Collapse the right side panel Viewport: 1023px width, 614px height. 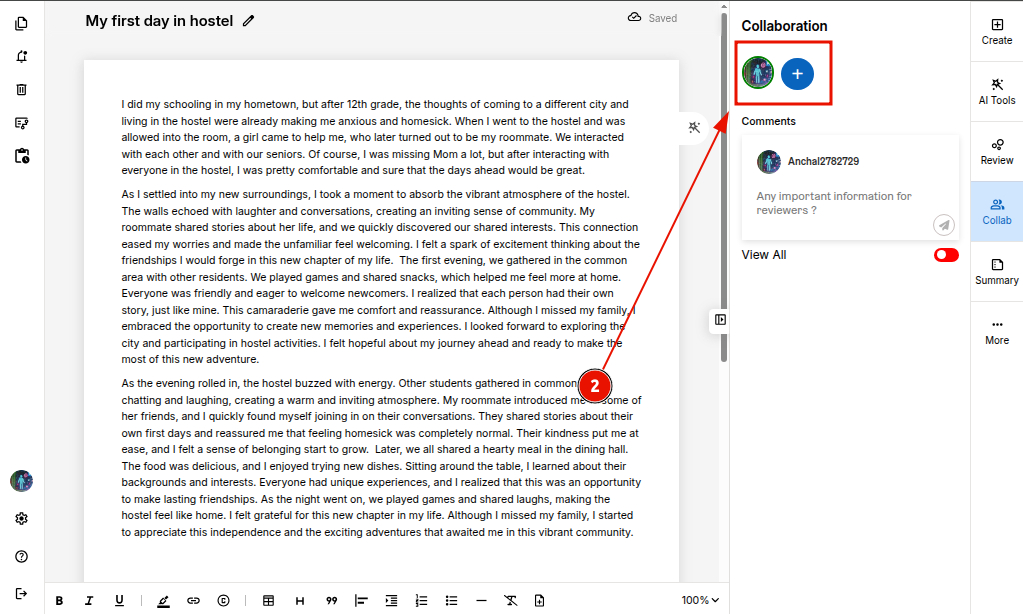pyautogui.click(x=720, y=320)
